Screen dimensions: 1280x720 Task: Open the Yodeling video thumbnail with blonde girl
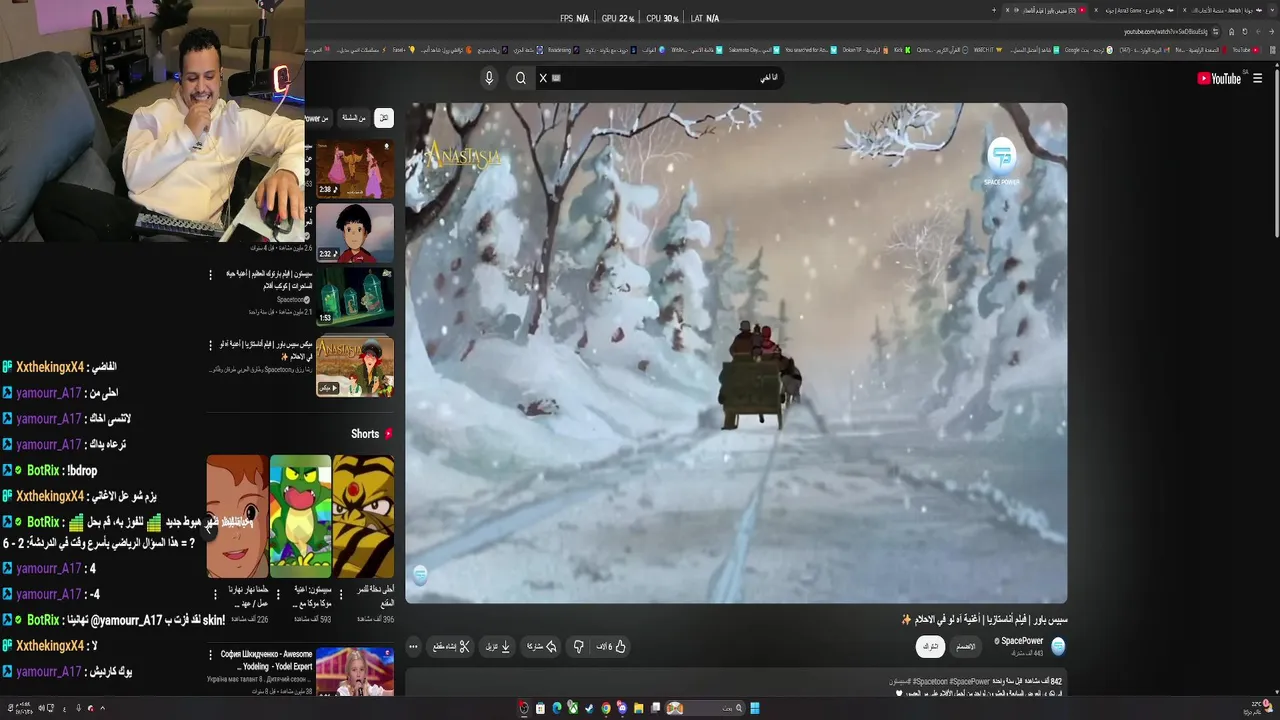coord(355,672)
